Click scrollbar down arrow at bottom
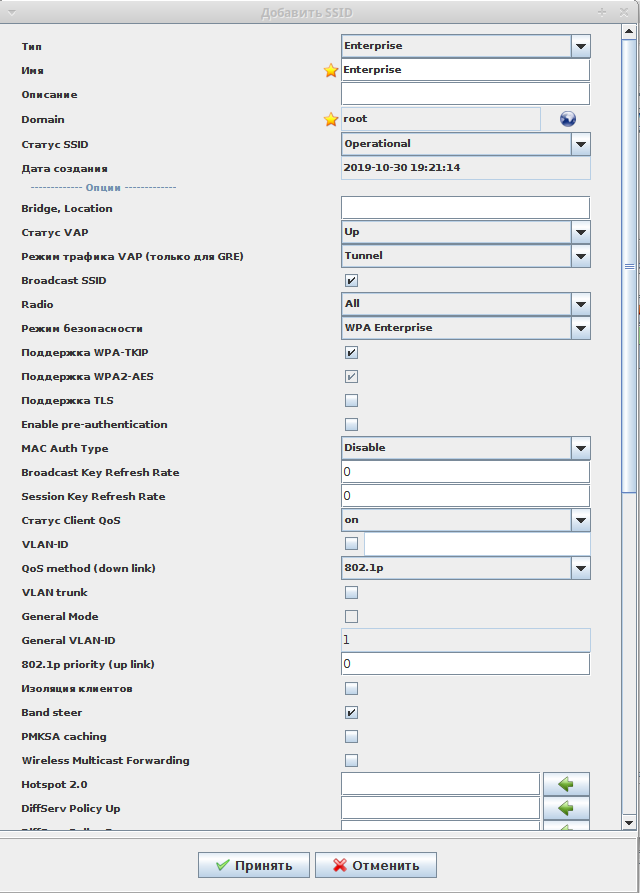 629,822
